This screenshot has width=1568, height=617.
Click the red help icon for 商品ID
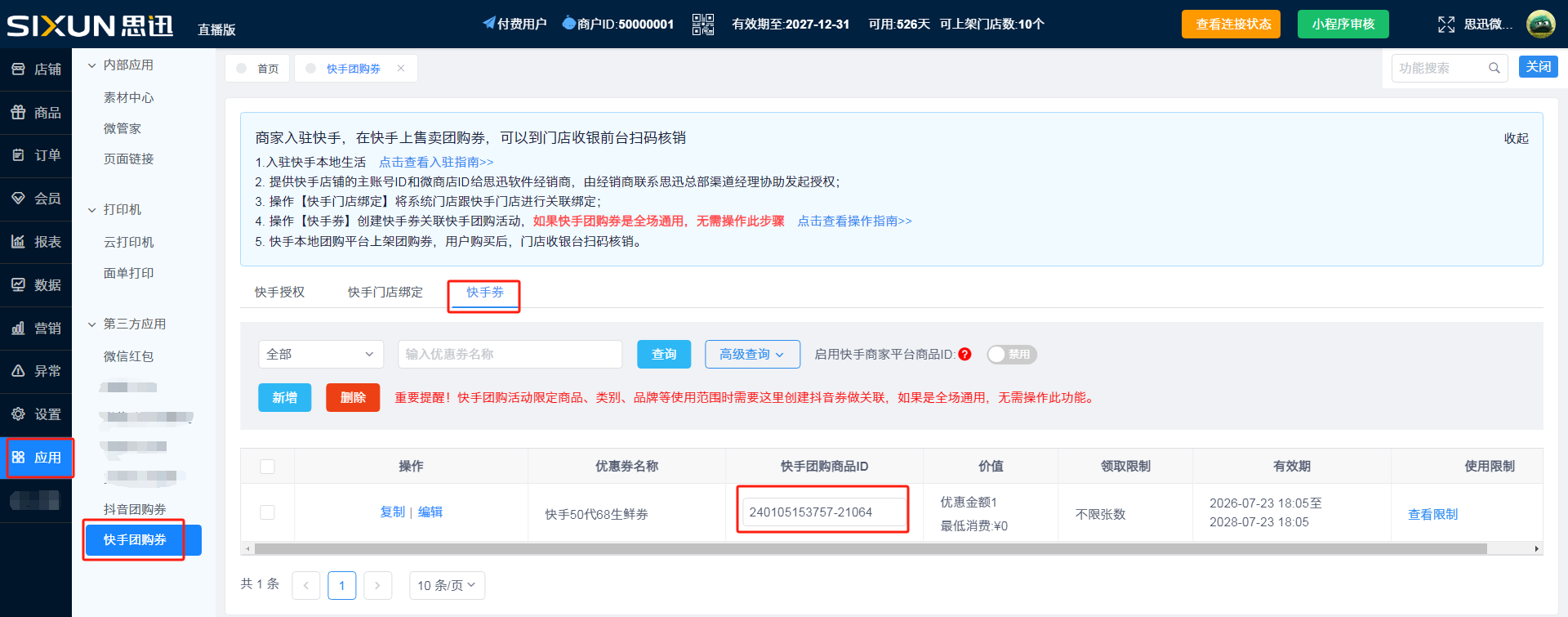(x=964, y=354)
